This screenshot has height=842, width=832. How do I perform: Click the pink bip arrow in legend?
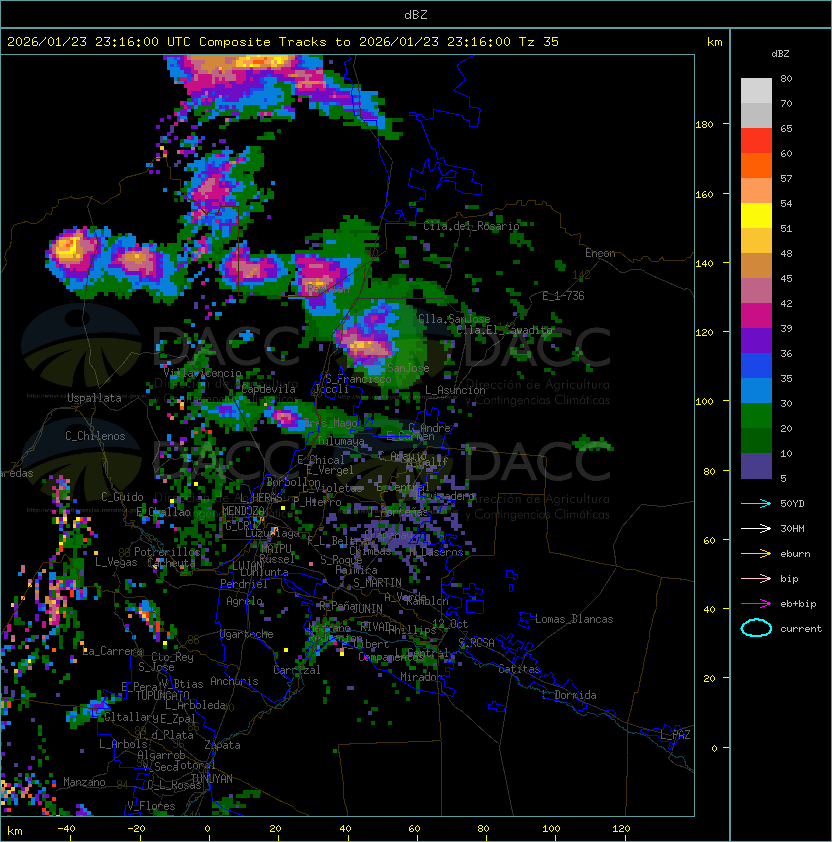point(756,579)
